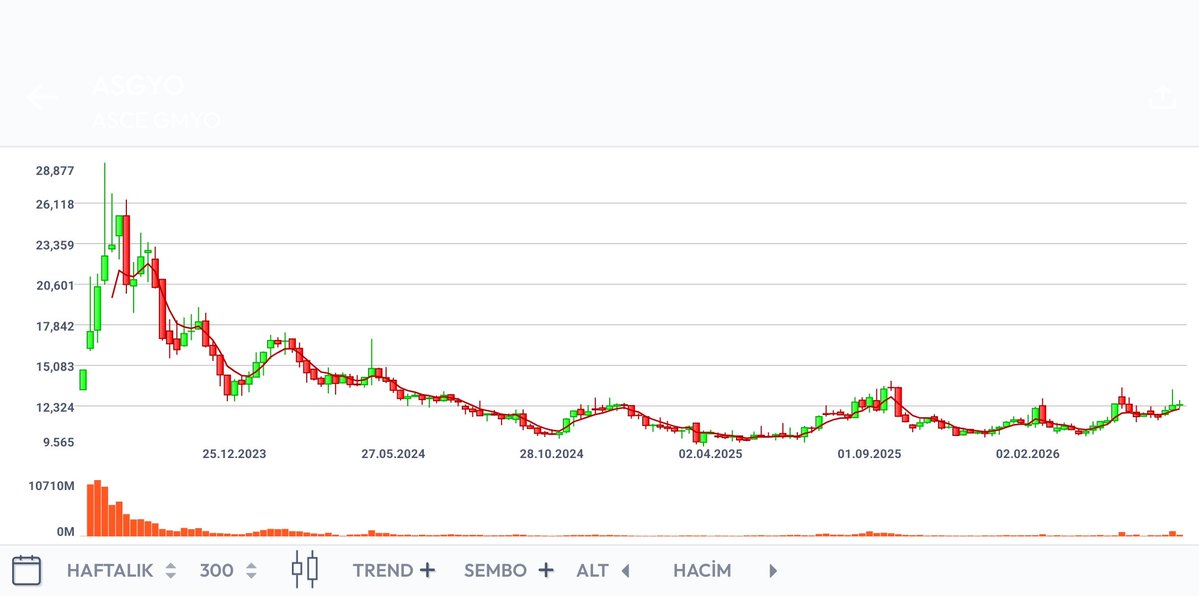Open the calendar date picker icon
This screenshot has height=596, width=1199.
coord(27,570)
